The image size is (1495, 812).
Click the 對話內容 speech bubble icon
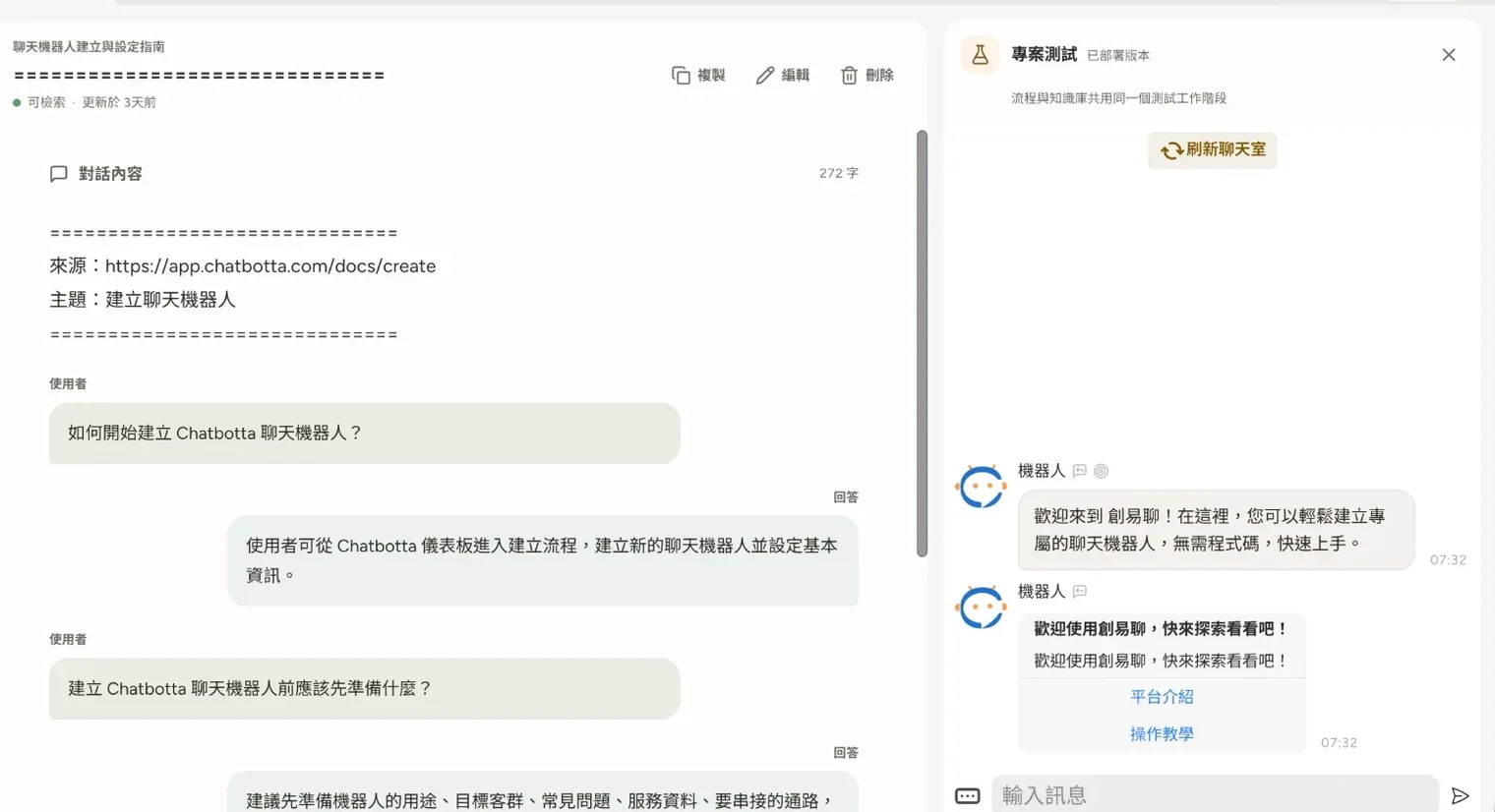click(x=58, y=174)
